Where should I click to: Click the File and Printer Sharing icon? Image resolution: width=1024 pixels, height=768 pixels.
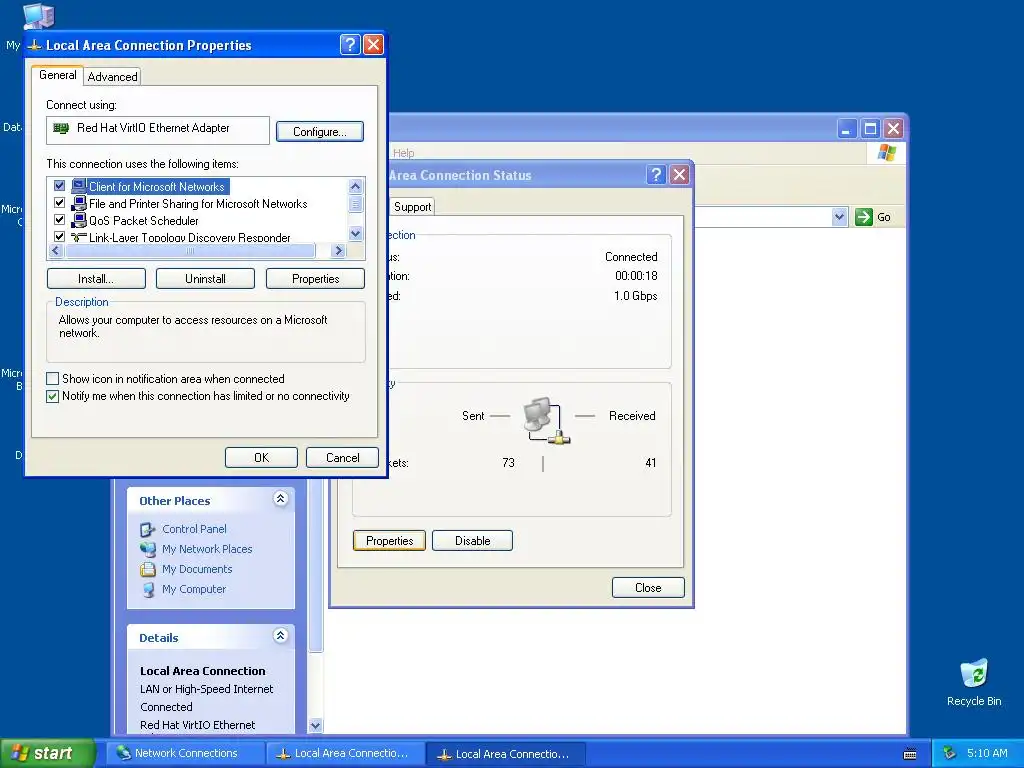79,203
